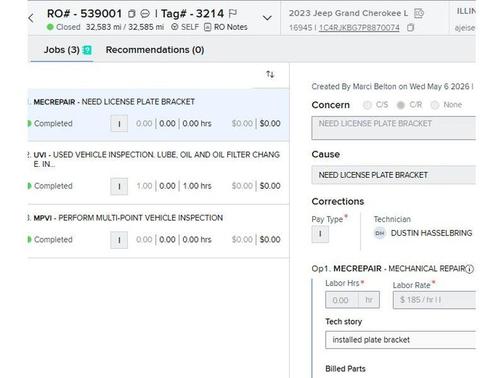Click pay type box in UVI job row
Viewport: 504px width, 378px height.
tap(119, 186)
